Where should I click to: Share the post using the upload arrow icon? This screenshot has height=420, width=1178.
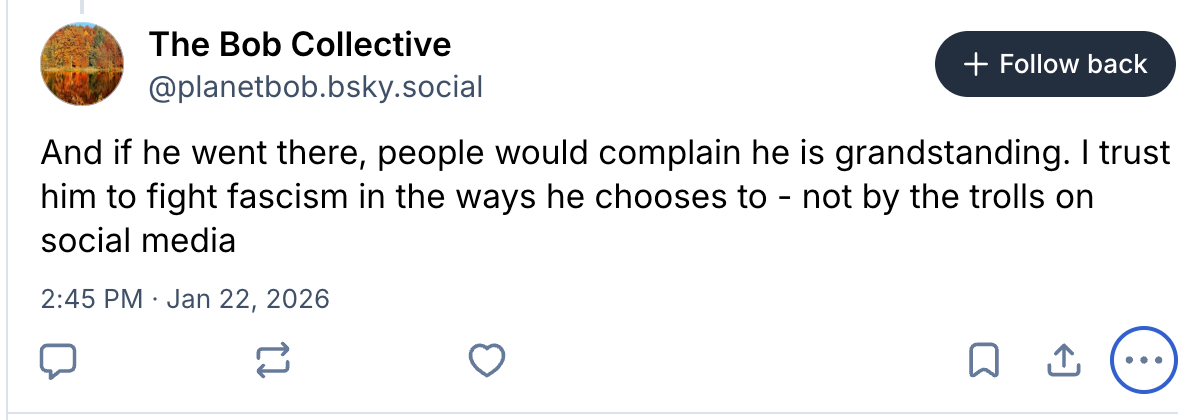(1063, 360)
